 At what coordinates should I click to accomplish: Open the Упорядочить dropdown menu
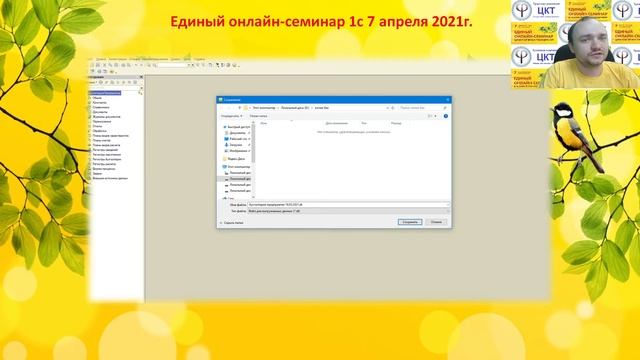click(231, 116)
